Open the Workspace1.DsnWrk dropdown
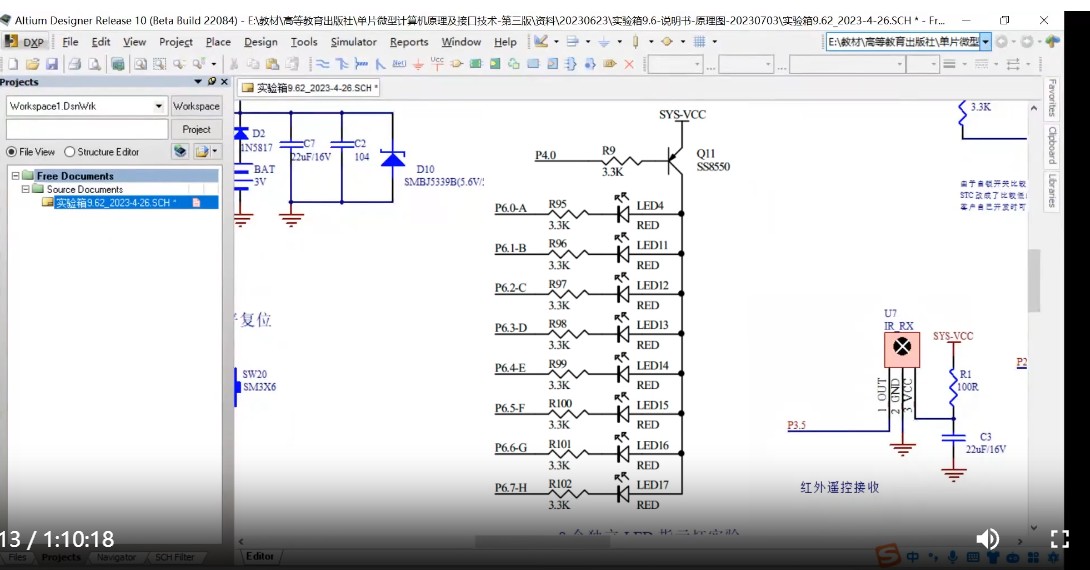This screenshot has width=1090, height=570. click(x=159, y=106)
